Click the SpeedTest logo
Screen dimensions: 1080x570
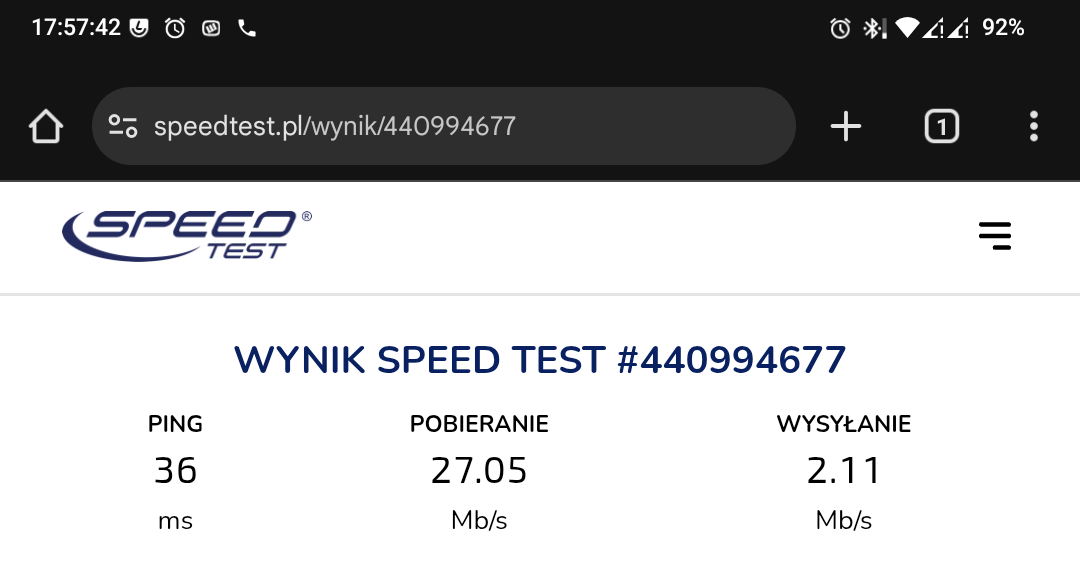[187, 235]
